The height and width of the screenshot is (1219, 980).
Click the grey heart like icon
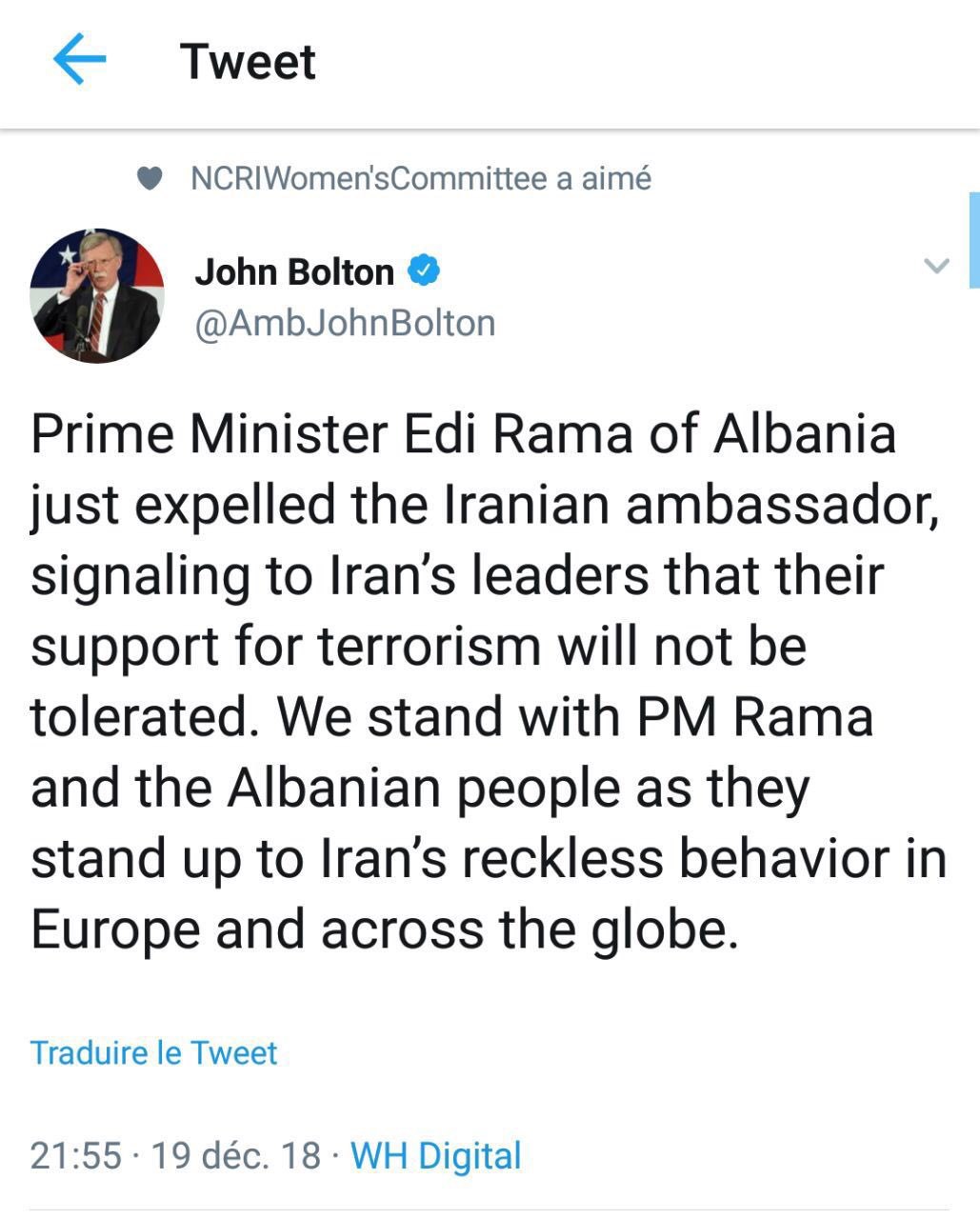tap(150, 179)
